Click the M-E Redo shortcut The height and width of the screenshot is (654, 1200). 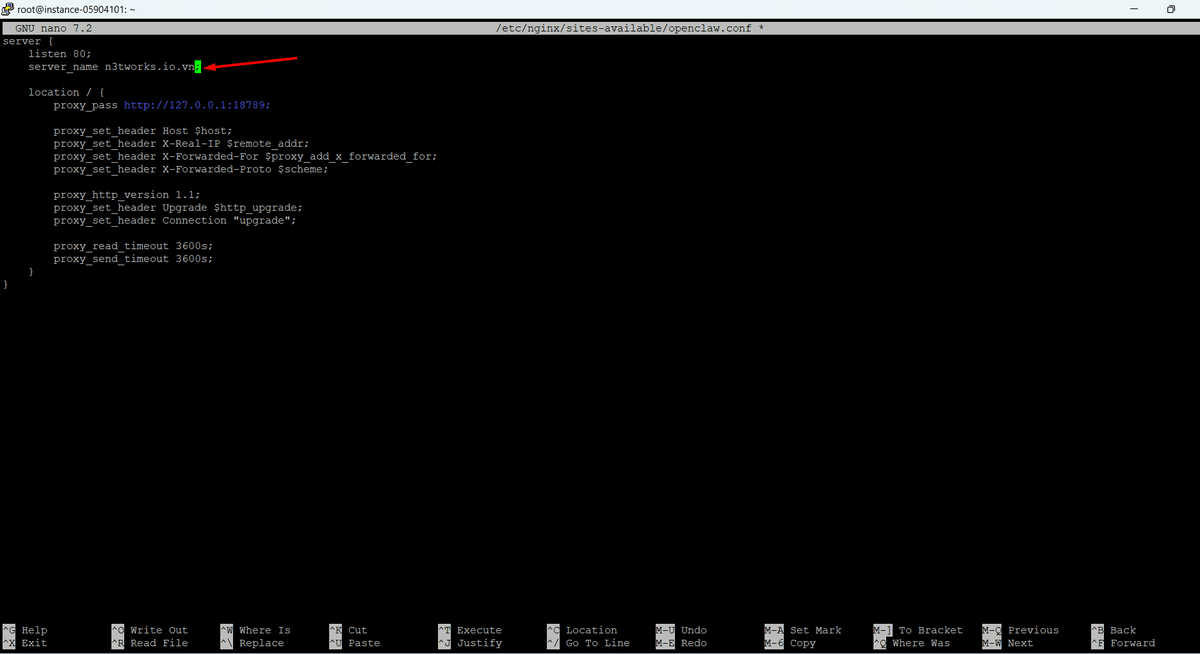click(x=681, y=643)
